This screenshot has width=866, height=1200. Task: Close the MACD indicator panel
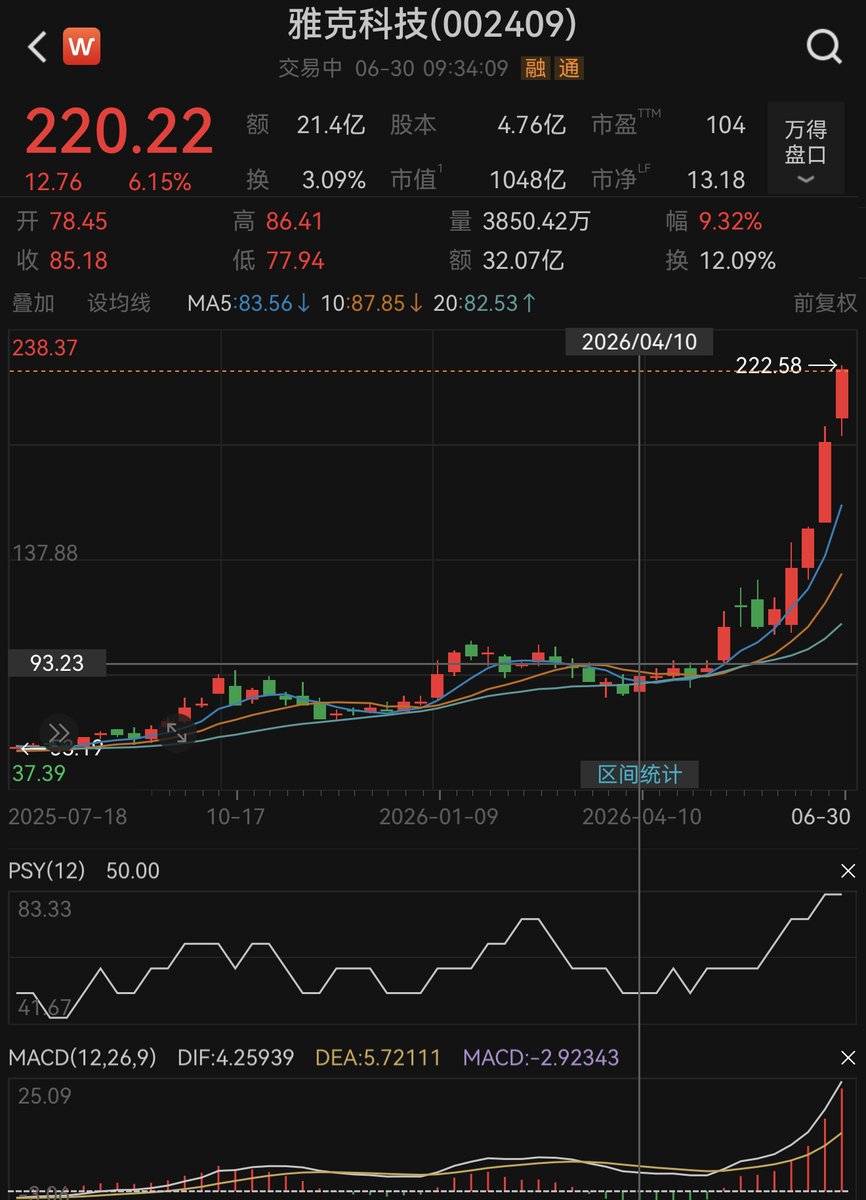pos(848,1057)
